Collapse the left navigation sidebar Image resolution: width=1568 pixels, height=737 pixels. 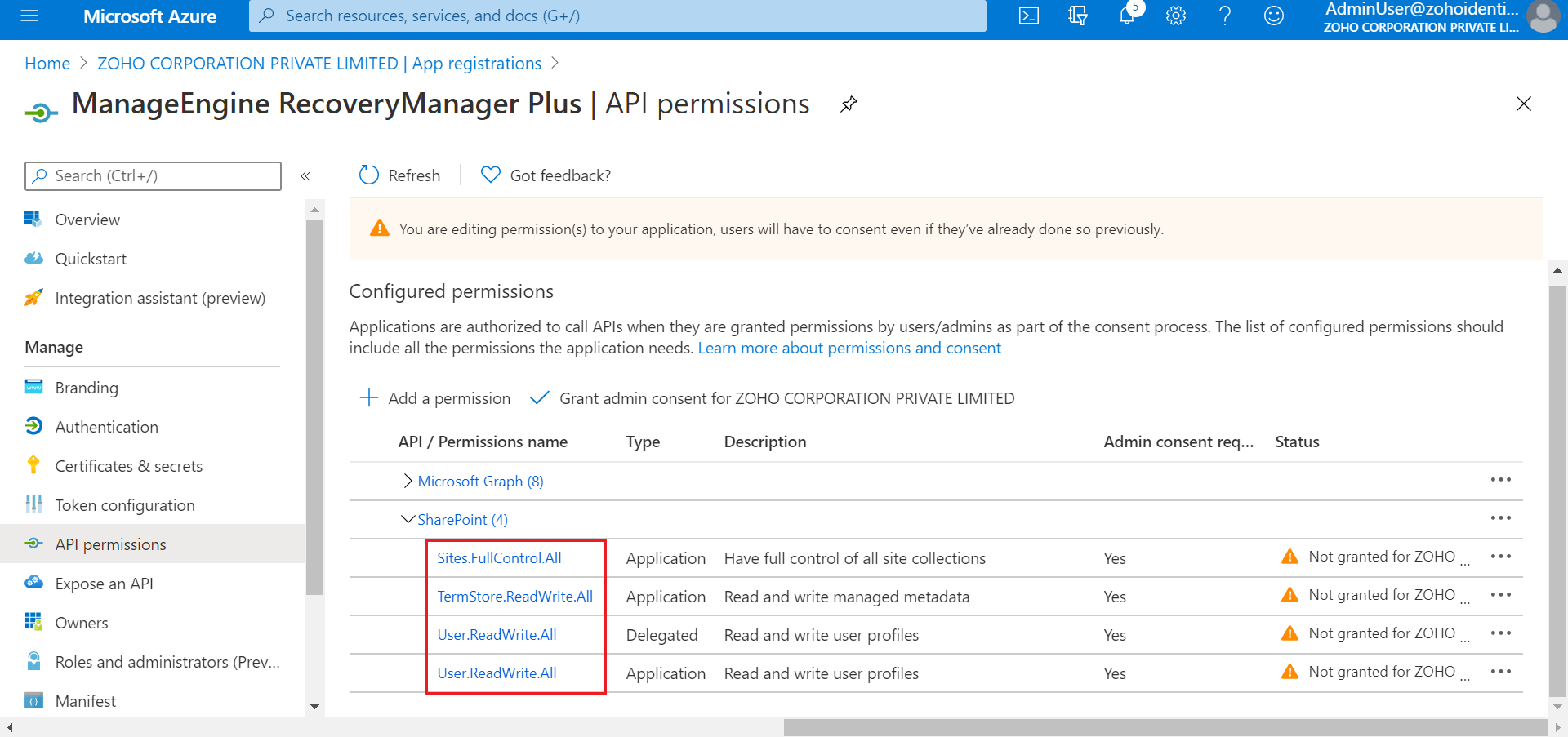point(305,176)
